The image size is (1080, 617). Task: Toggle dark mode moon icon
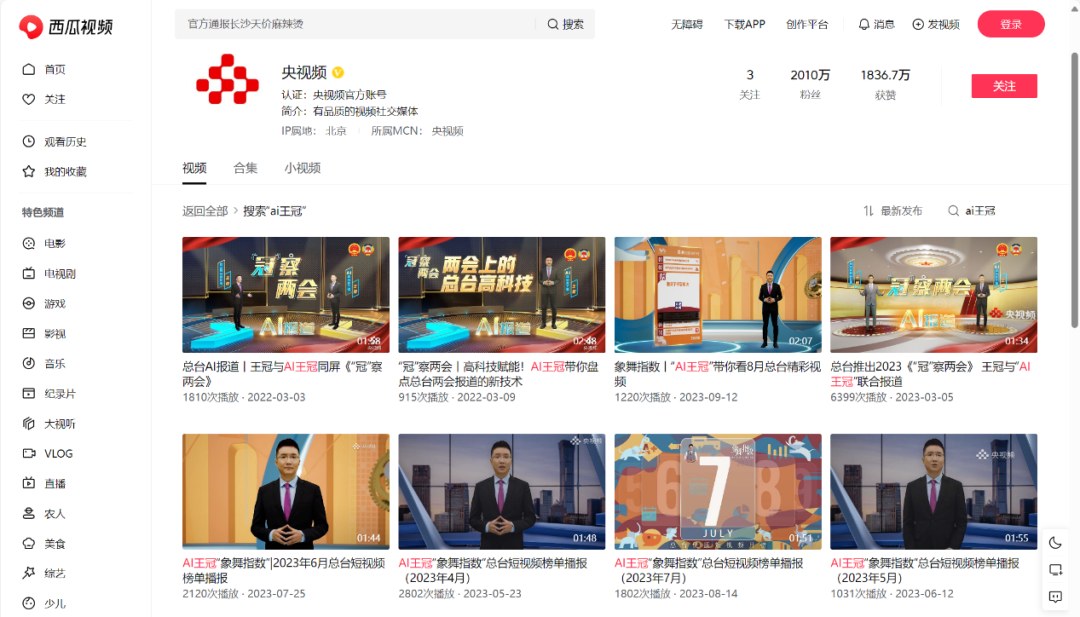tap(1055, 543)
